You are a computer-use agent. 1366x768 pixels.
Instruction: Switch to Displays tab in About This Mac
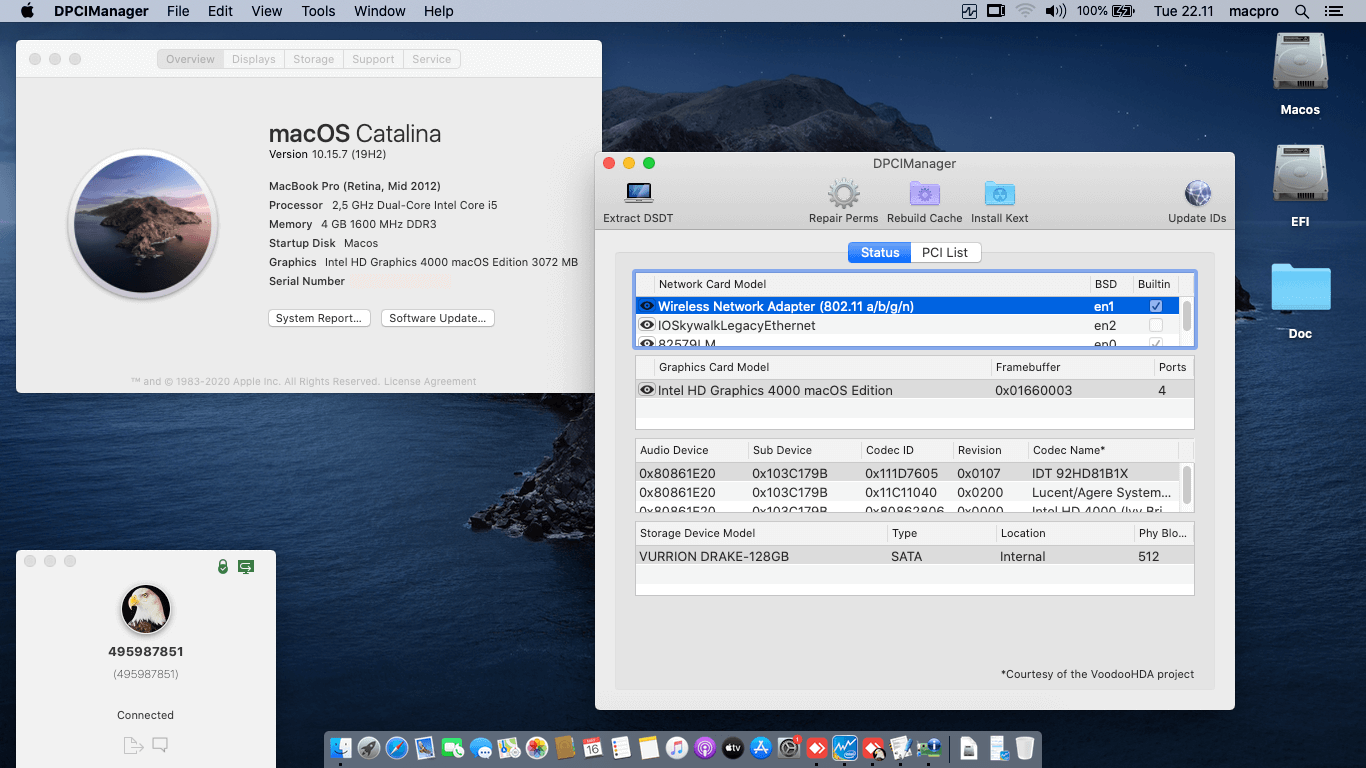[x=254, y=59]
